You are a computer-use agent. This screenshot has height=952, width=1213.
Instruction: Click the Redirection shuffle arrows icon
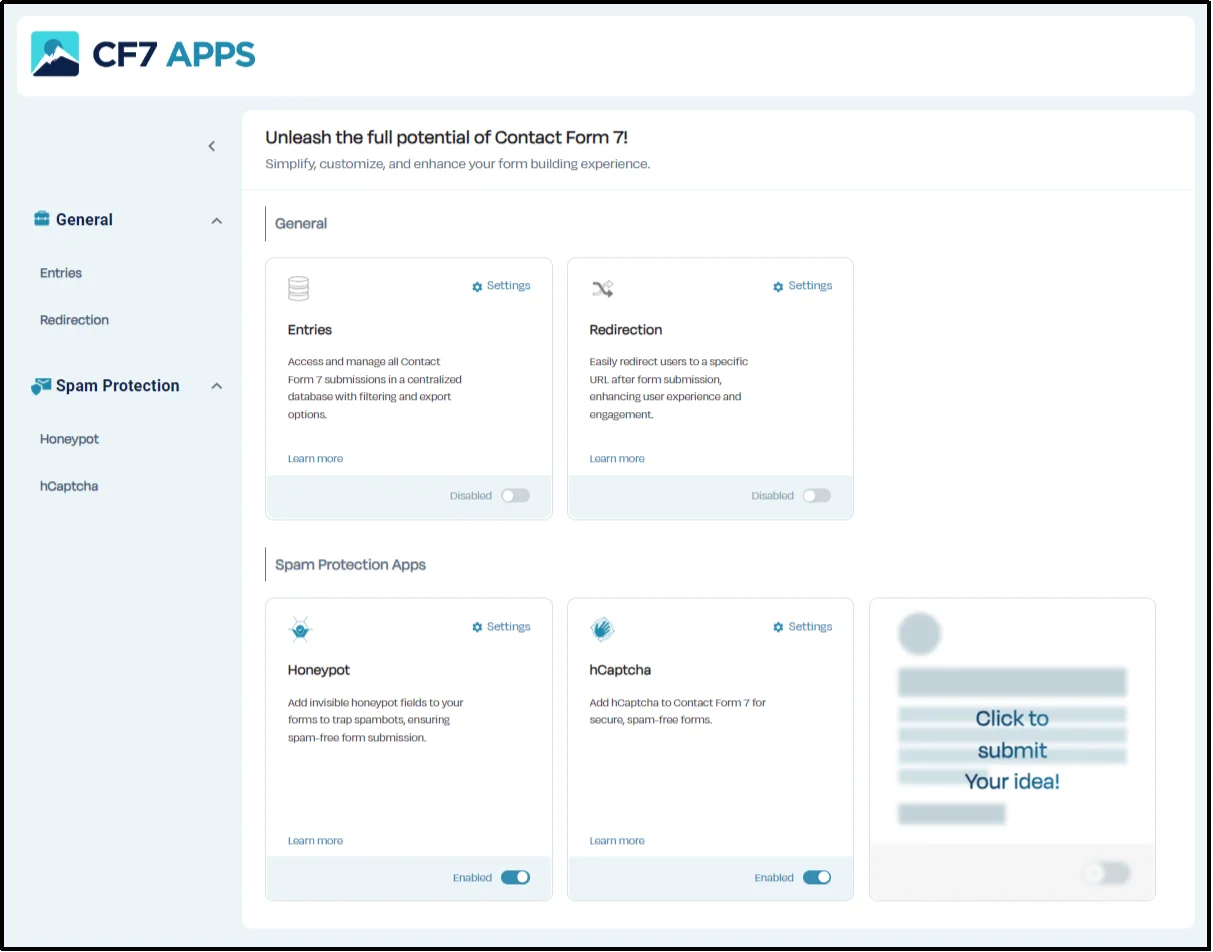(602, 289)
